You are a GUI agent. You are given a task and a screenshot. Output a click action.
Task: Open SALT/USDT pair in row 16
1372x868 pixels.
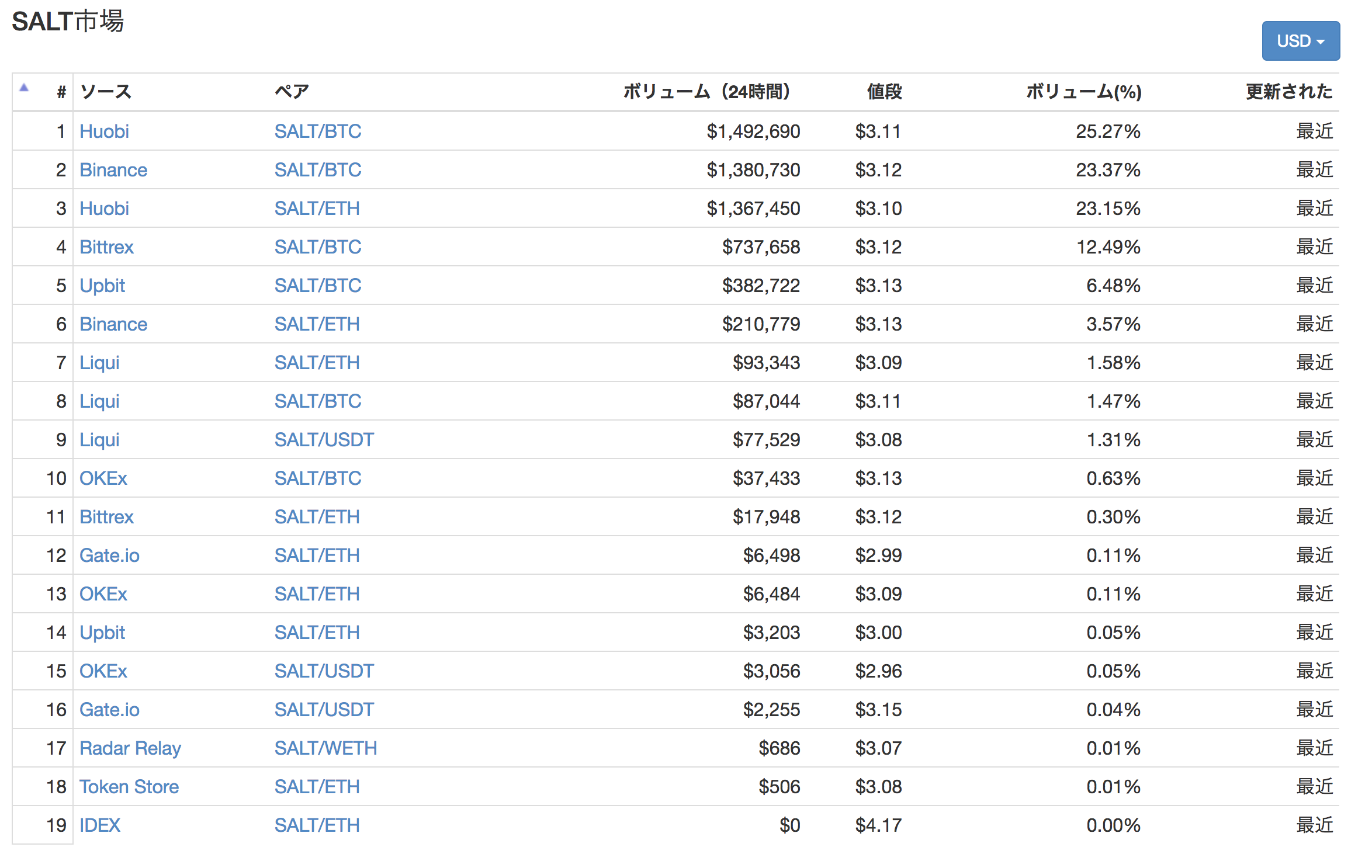(x=324, y=710)
